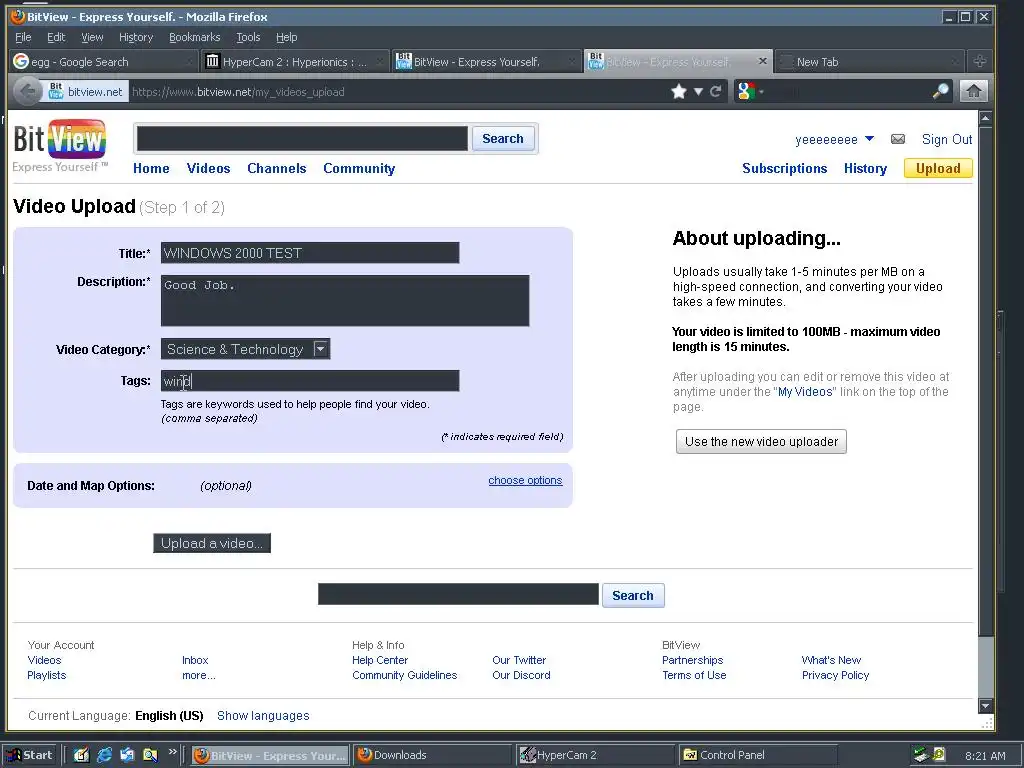Click the yellow Upload button

pyautogui.click(x=938, y=168)
